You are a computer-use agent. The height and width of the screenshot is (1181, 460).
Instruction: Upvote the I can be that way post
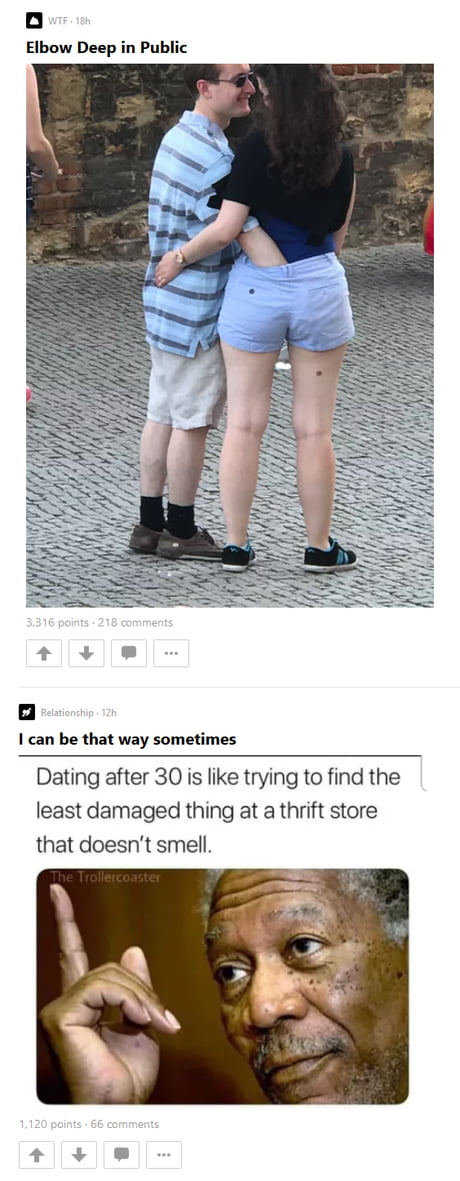pyautogui.click(x=36, y=1155)
